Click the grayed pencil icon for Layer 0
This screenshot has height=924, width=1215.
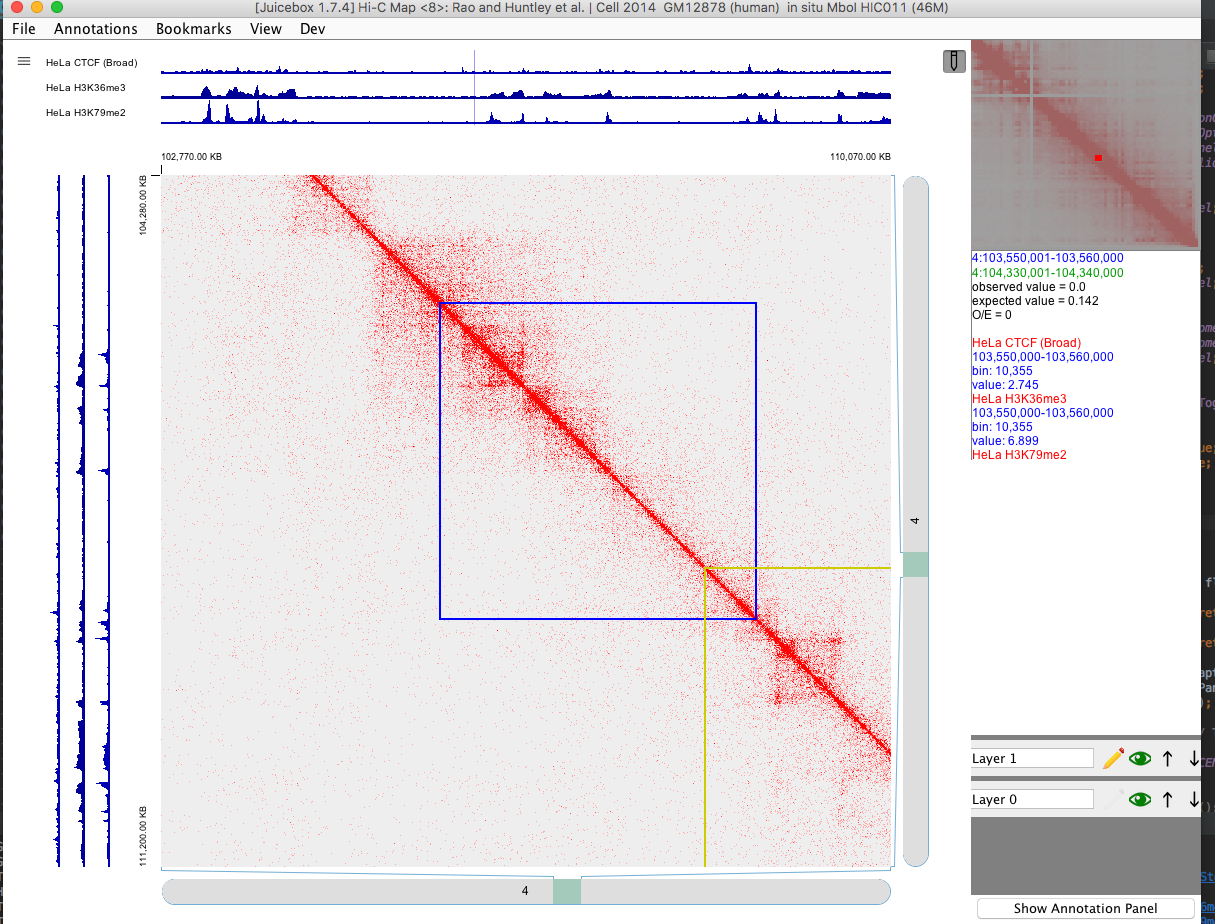tap(1112, 798)
